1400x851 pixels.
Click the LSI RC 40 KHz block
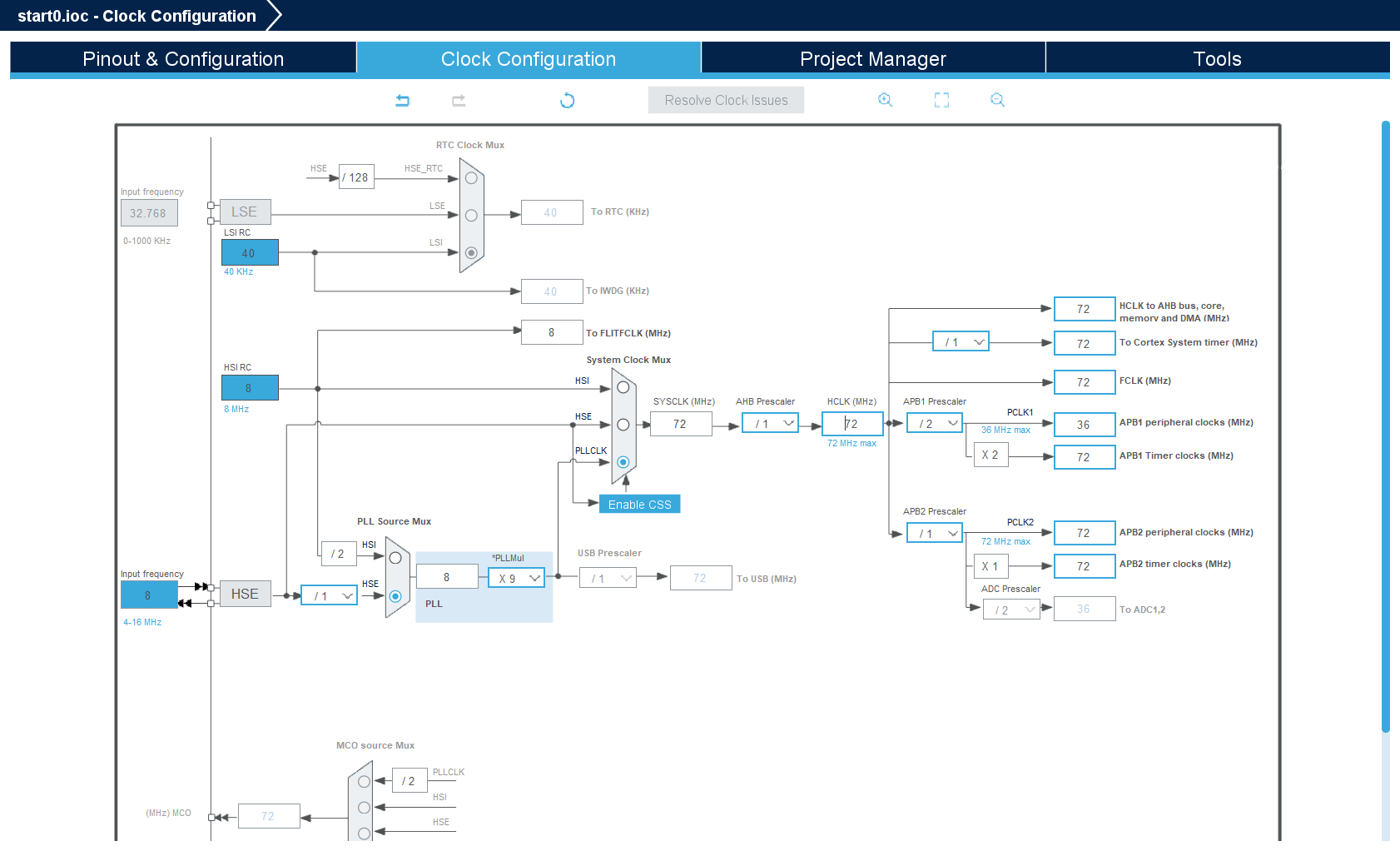(x=250, y=252)
